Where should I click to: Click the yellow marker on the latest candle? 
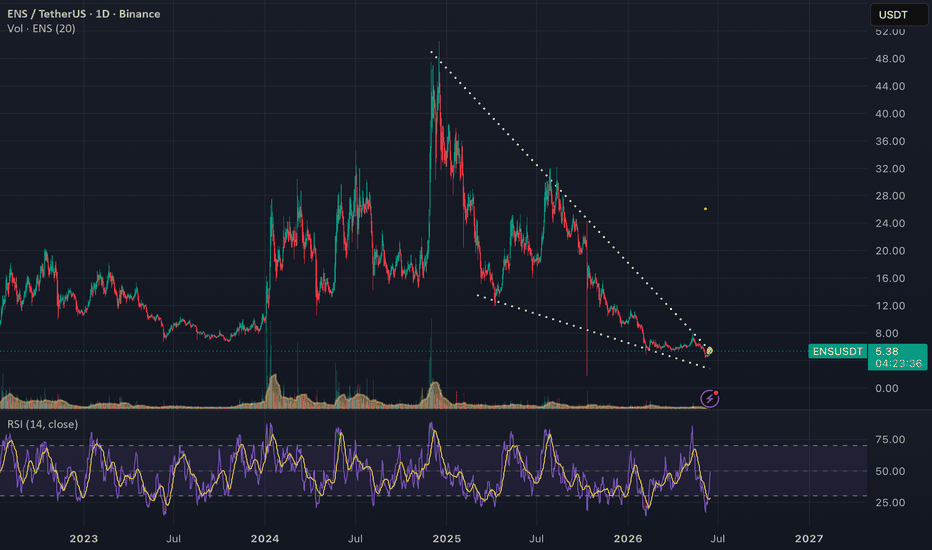click(x=709, y=351)
